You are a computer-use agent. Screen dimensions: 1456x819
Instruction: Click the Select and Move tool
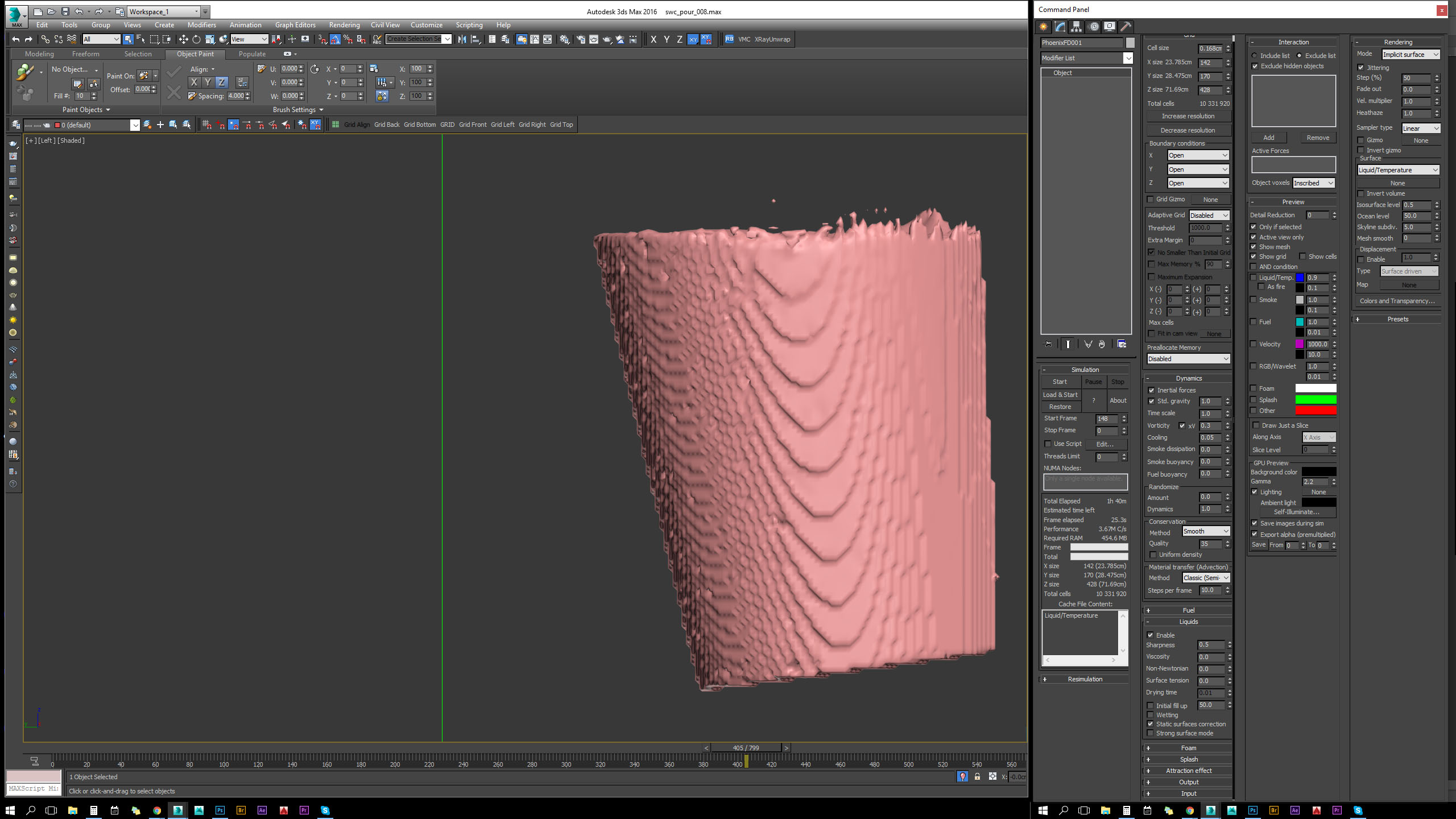click(183, 39)
